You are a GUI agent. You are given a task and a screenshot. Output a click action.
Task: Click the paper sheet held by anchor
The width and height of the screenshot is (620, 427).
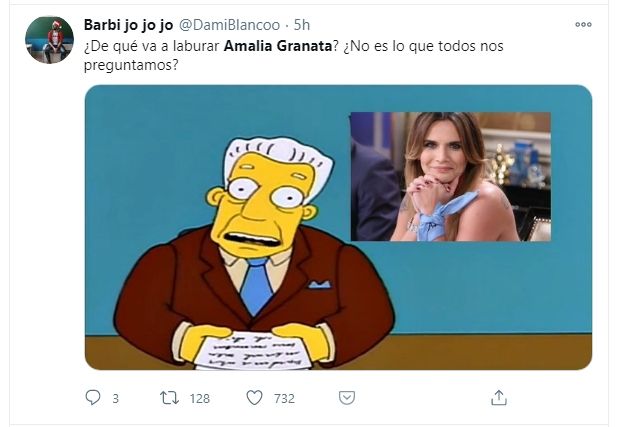pos(253,351)
